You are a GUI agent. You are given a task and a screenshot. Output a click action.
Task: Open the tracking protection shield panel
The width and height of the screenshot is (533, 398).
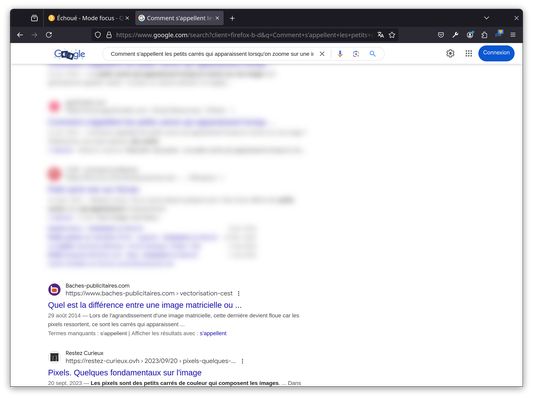[98, 35]
